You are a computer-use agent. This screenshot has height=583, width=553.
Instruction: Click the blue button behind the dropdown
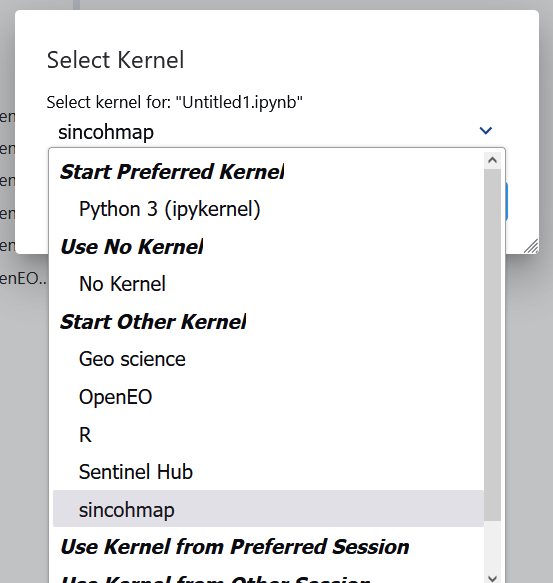tap(507, 202)
